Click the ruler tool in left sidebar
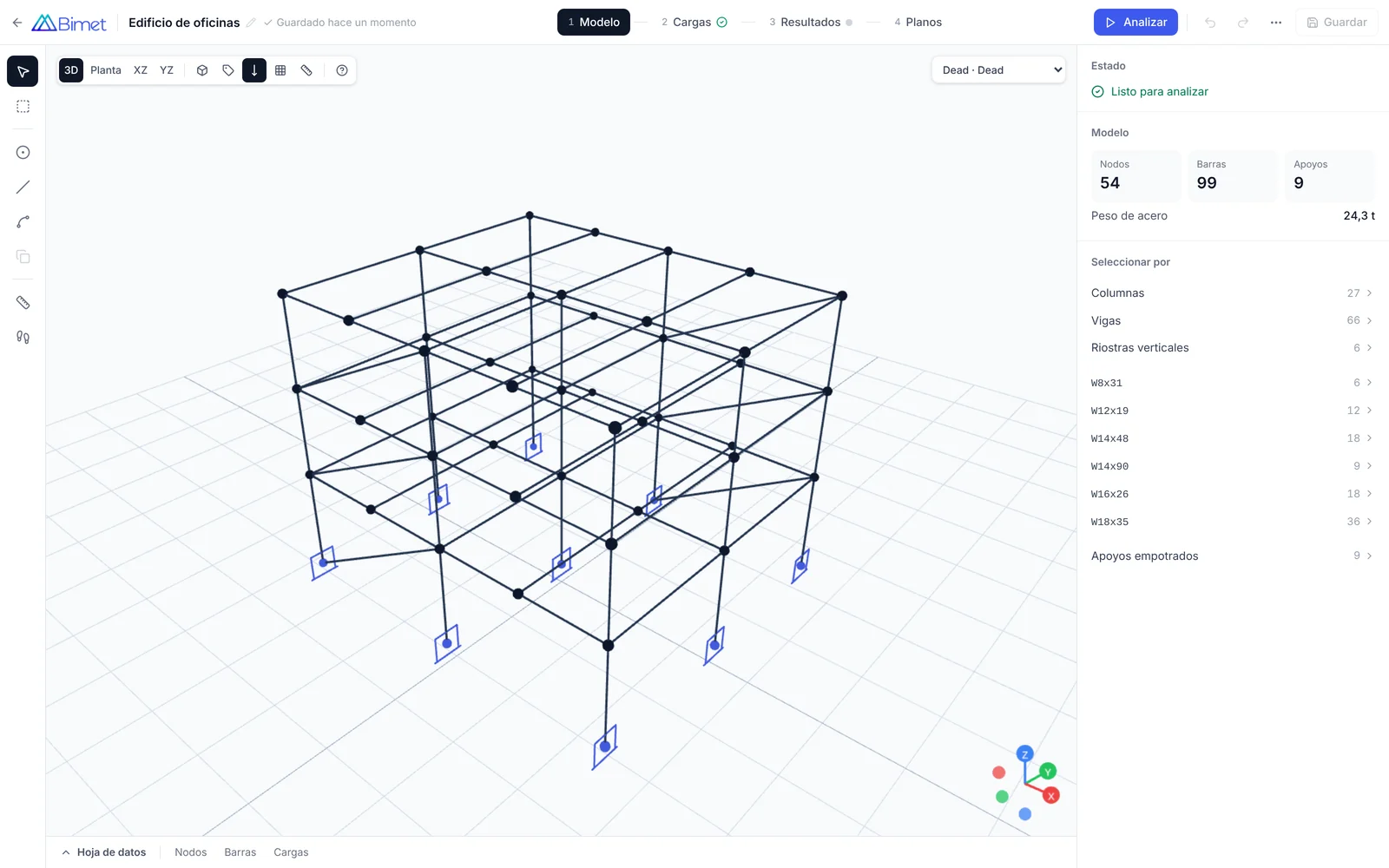1389x868 pixels. click(23, 303)
